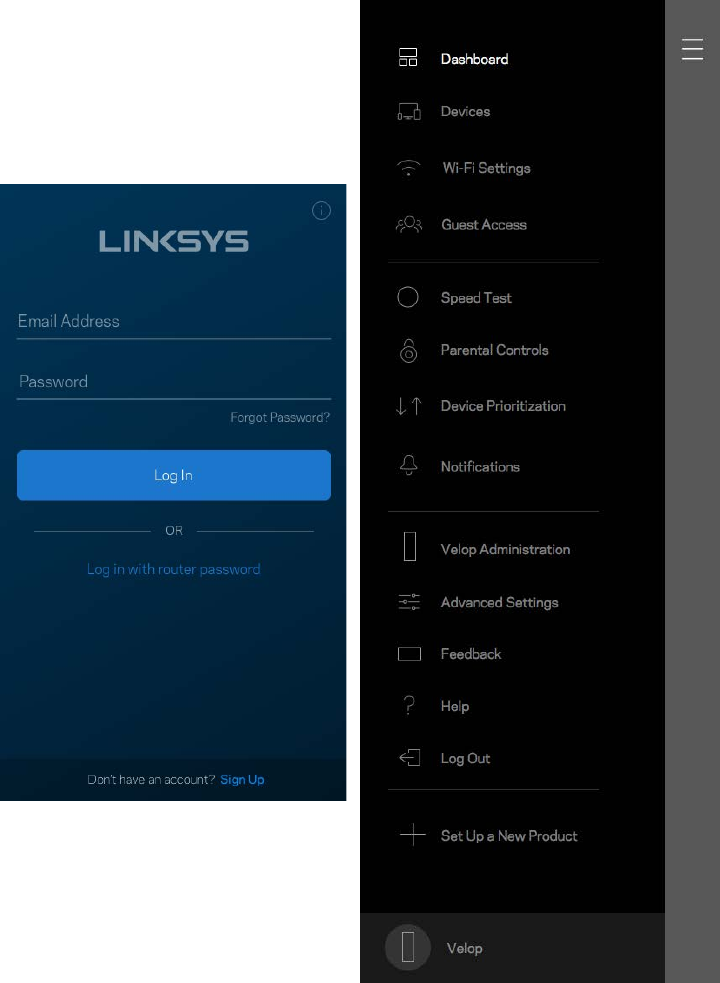Screen dimensions: 720x983
Task: Focus the Email Address field
Action: pos(174,322)
